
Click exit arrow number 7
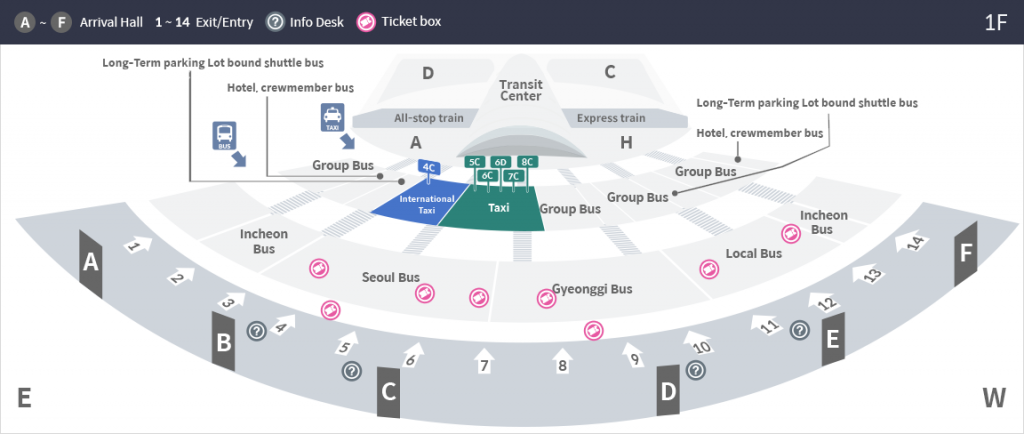[485, 362]
